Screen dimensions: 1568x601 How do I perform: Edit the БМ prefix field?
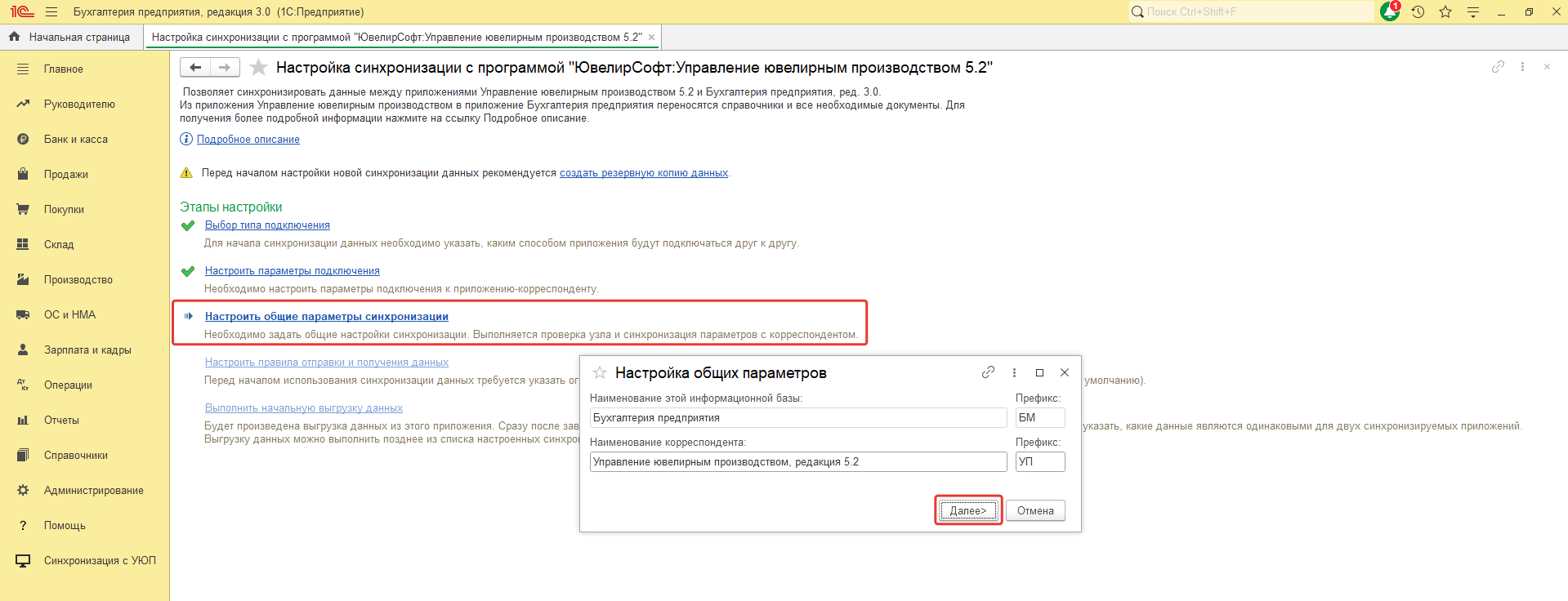click(1040, 417)
